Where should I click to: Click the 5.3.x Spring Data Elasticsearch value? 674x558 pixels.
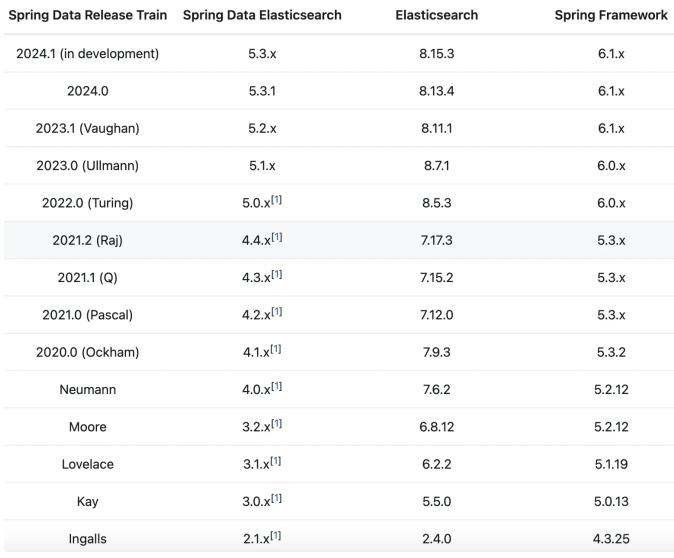click(262, 54)
